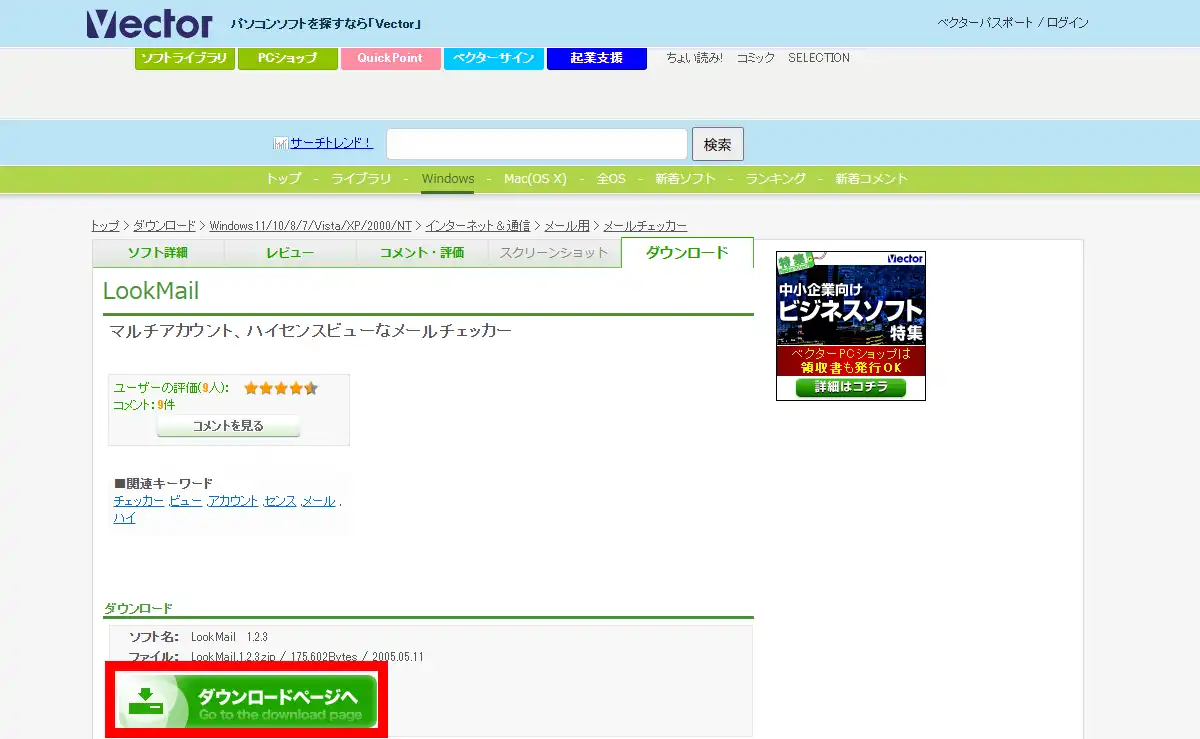Click the インターネット＆通信 breadcrumb

478,226
